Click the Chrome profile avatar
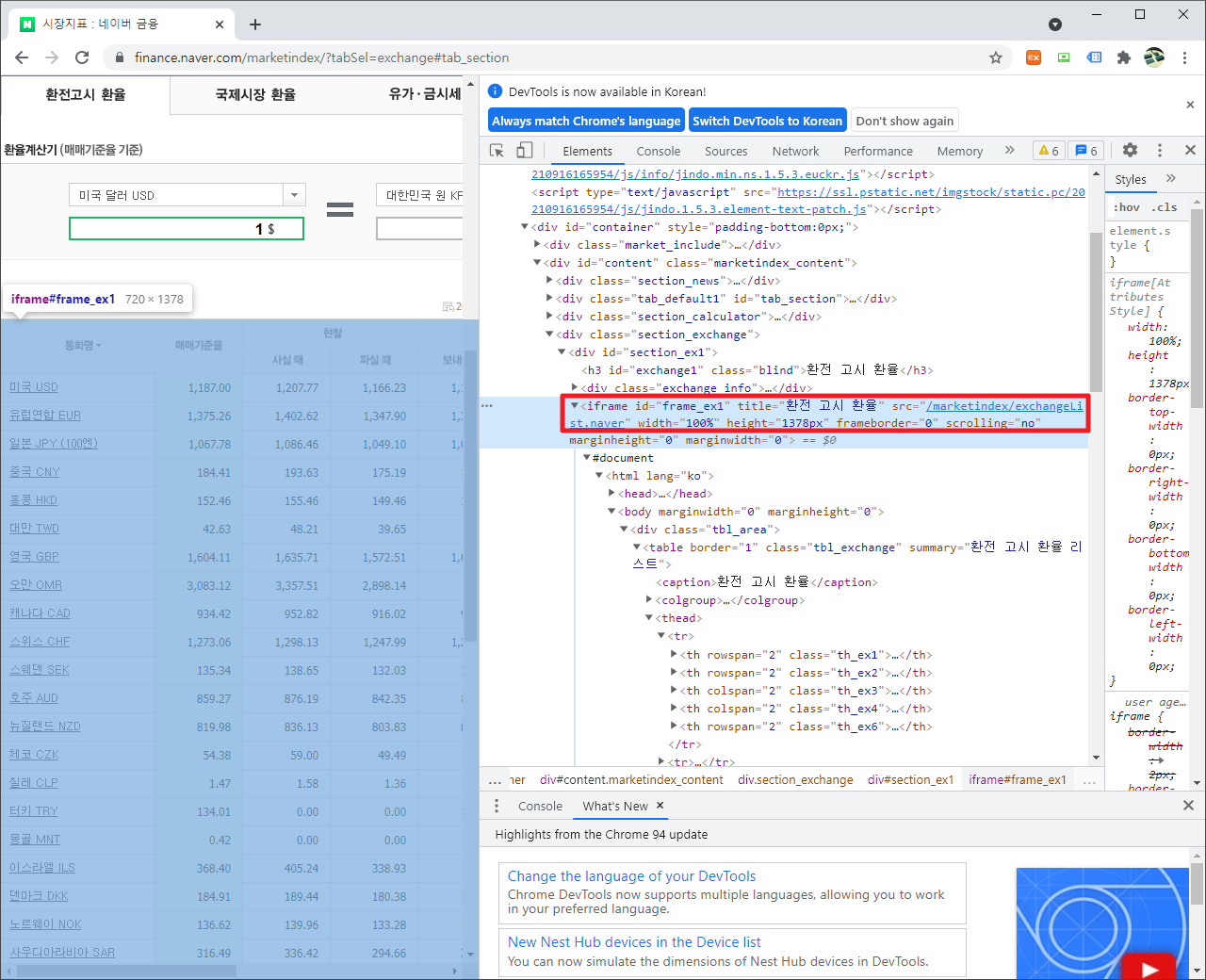This screenshot has height=980, width=1206. coord(1154,57)
